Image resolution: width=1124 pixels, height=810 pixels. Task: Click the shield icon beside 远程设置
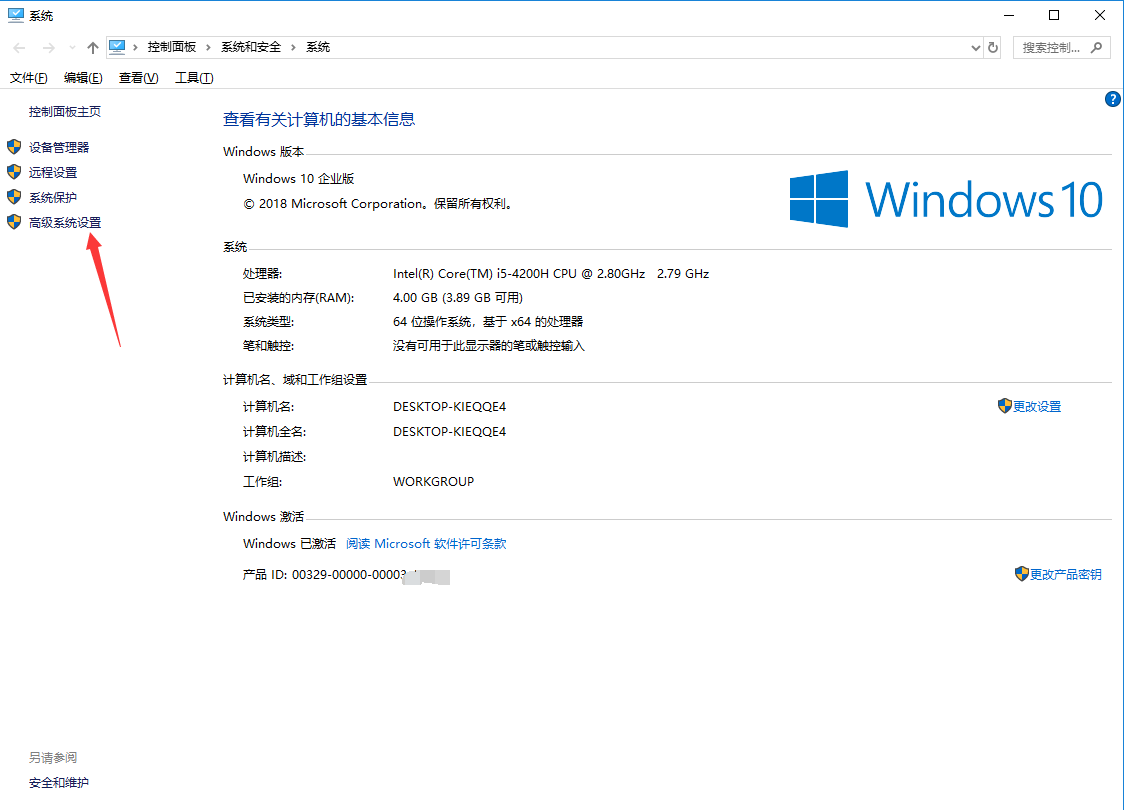point(14,171)
